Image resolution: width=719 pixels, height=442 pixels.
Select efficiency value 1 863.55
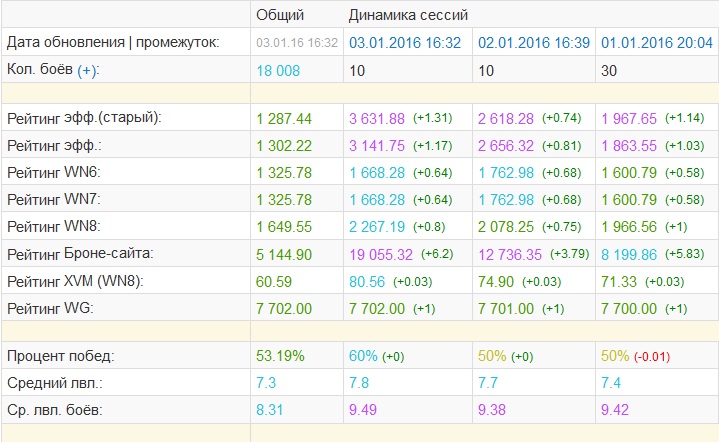[x=629, y=146]
